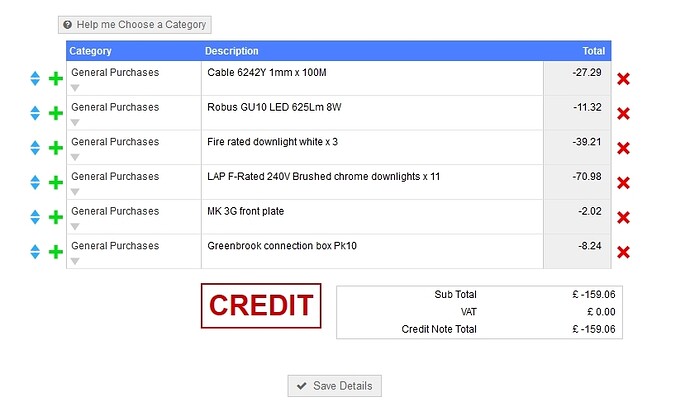Screen dimensions: 690x402
Task: Click reorder arrows on Robus GU10 row
Action: point(35,114)
